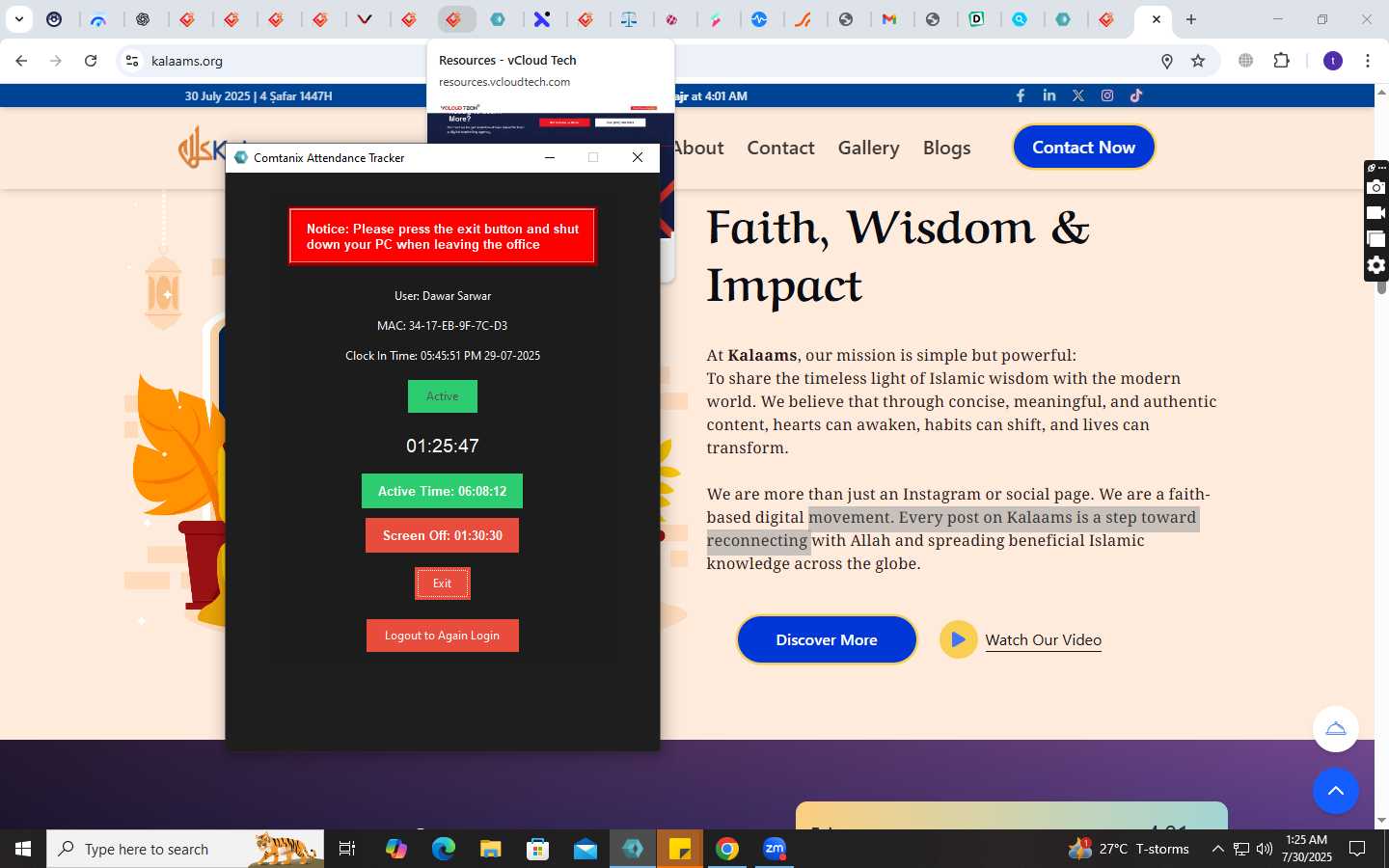Viewport: 1389px width, 868px height.
Task: Go back with Chrome's back arrow
Action: (x=21, y=61)
